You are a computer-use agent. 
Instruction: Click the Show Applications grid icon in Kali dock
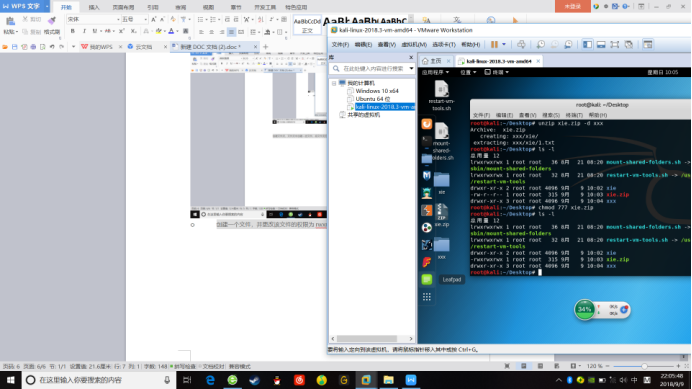[426, 297]
